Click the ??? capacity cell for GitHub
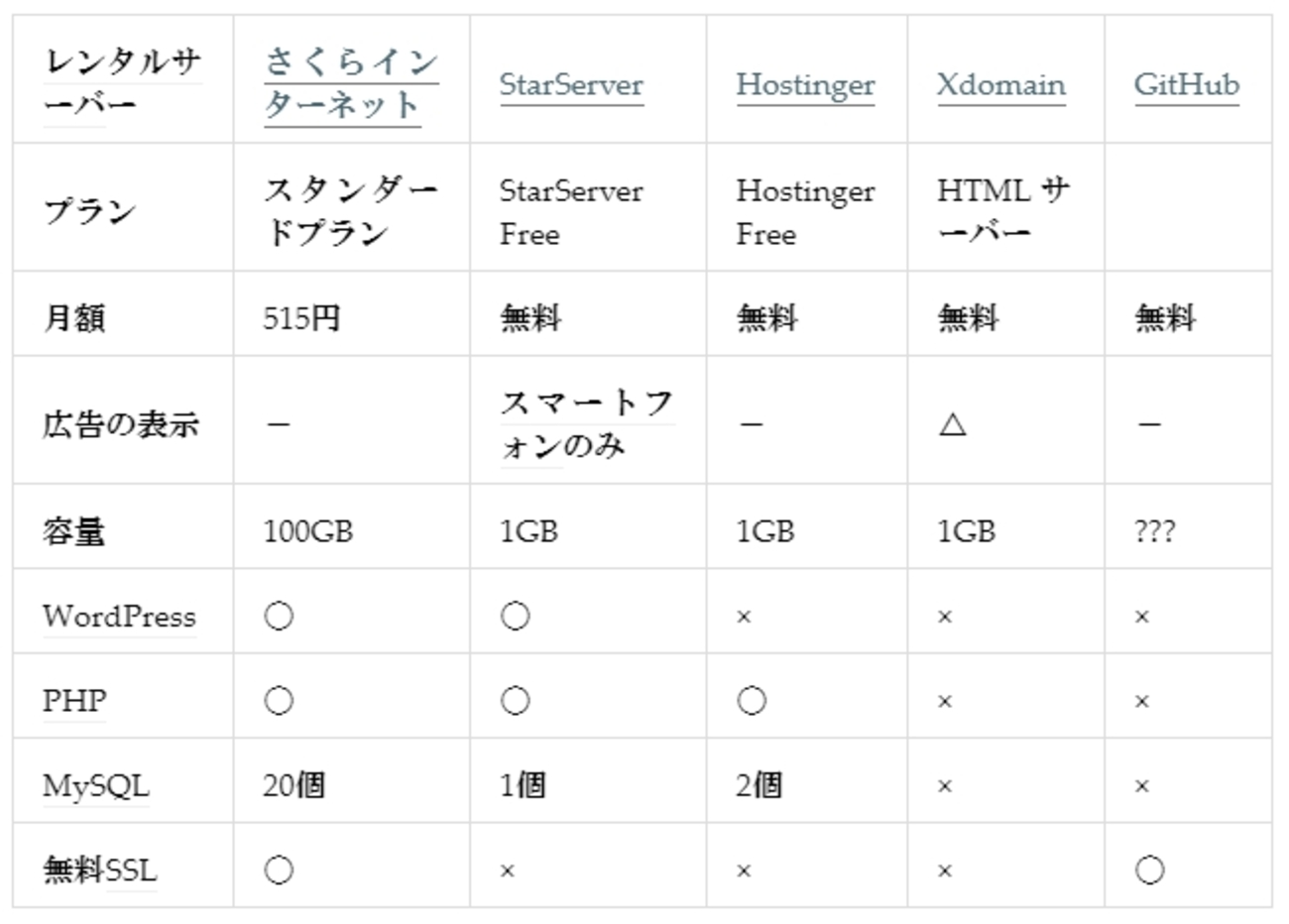 (x=1154, y=531)
